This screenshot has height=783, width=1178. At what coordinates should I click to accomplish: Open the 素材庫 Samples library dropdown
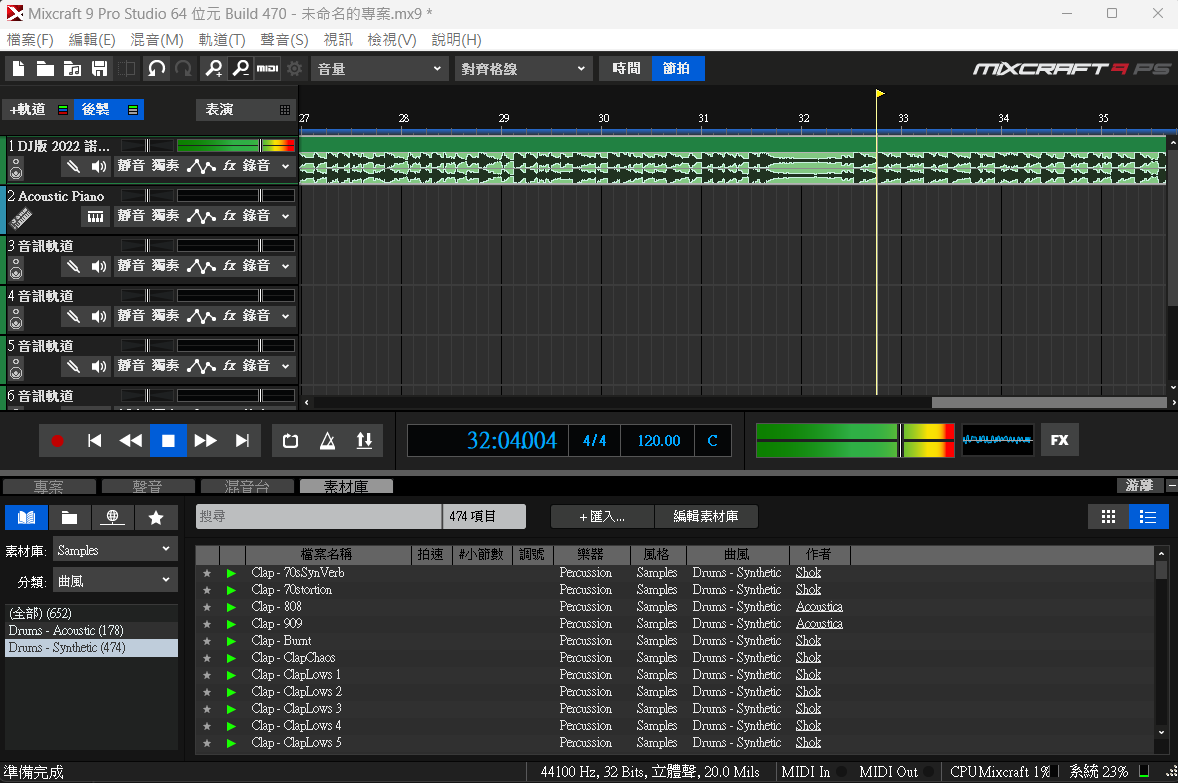(x=114, y=550)
